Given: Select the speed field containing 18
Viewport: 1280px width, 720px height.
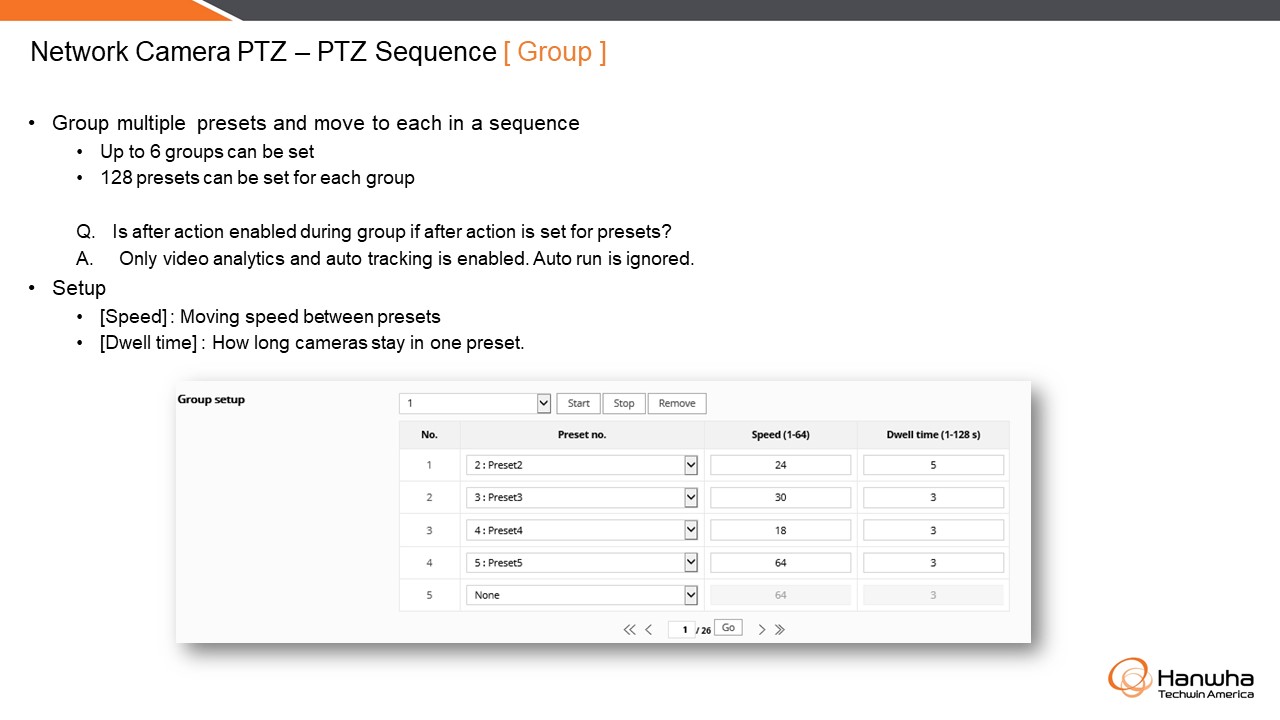Looking at the screenshot, I should pyautogui.click(x=781, y=530).
